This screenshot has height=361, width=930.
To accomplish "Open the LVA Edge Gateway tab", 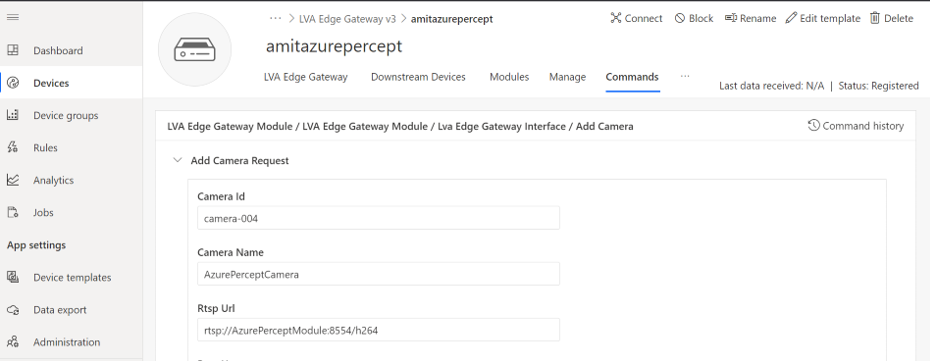I will (x=306, y=77).
